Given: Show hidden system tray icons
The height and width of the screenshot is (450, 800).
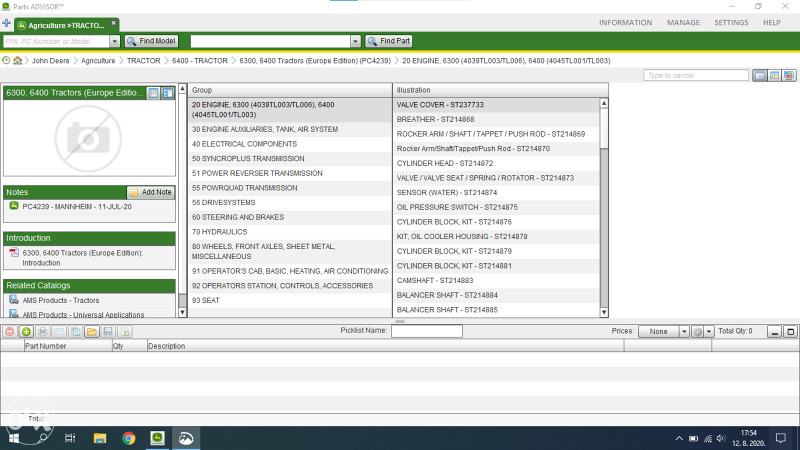Looking at the screenshot, I should click(679, 438).
